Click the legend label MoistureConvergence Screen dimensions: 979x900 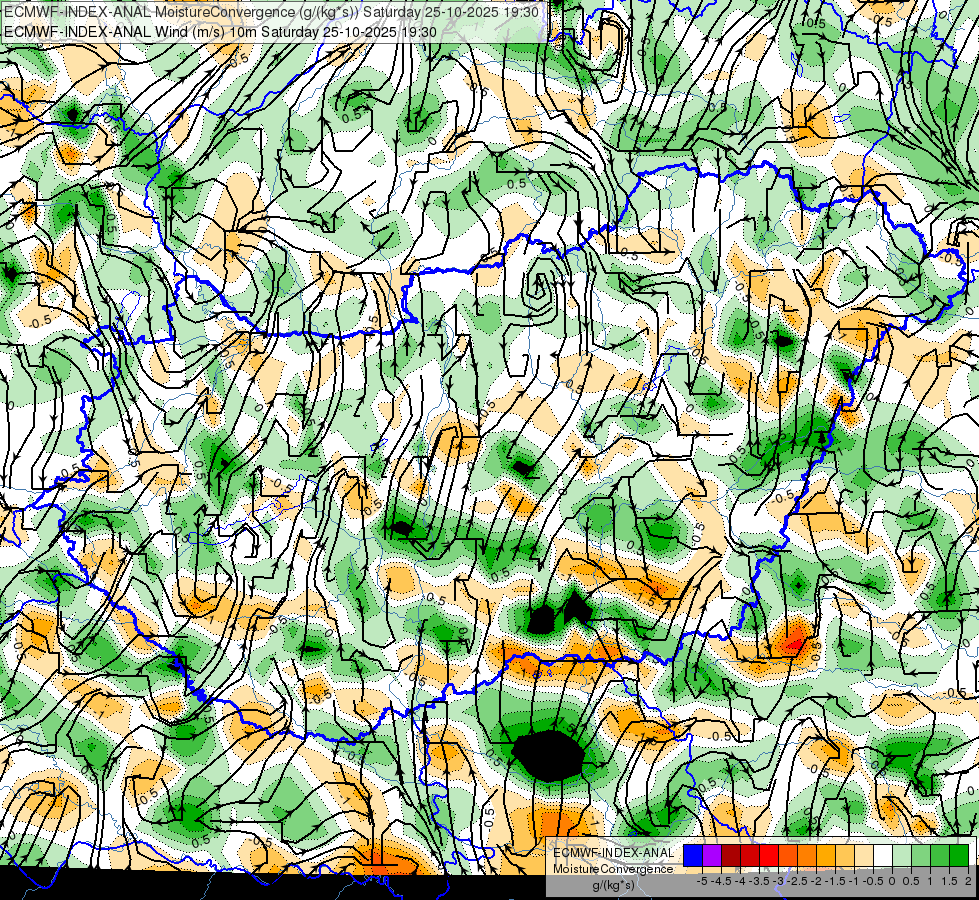tap(613, 869)
